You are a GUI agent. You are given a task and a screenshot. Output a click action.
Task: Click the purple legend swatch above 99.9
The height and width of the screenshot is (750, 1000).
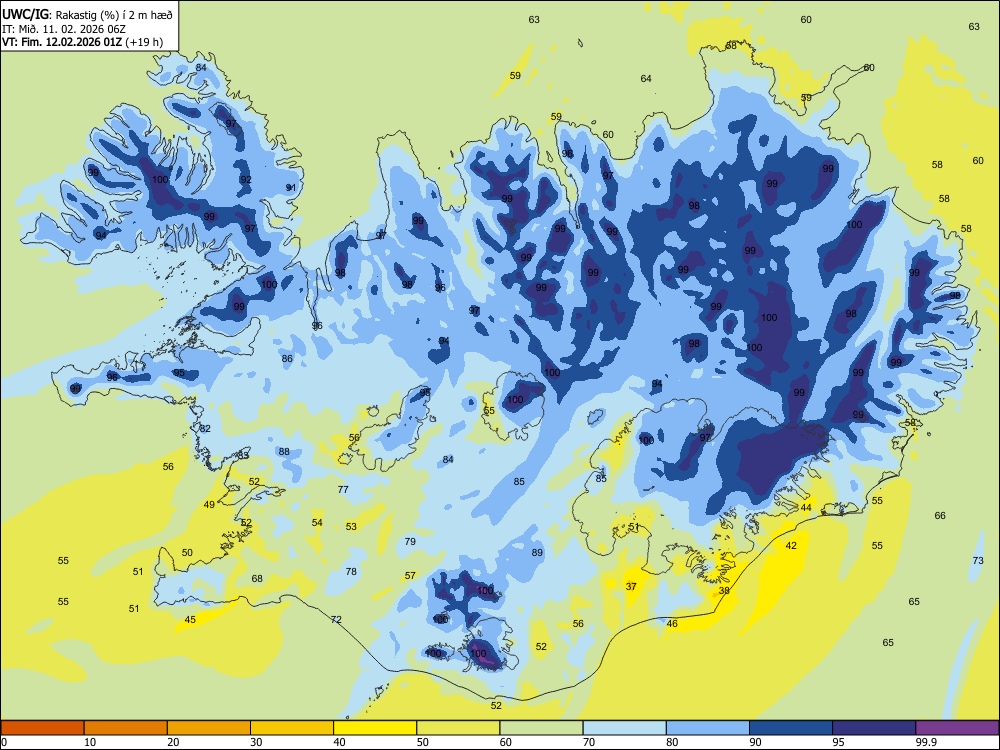957,728
